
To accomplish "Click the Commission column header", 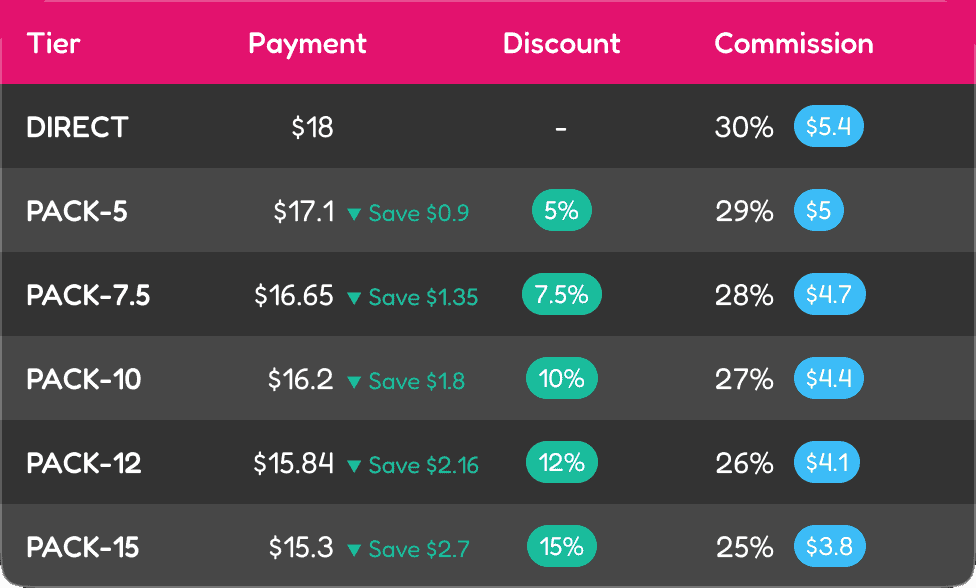I will pos(794,44).
